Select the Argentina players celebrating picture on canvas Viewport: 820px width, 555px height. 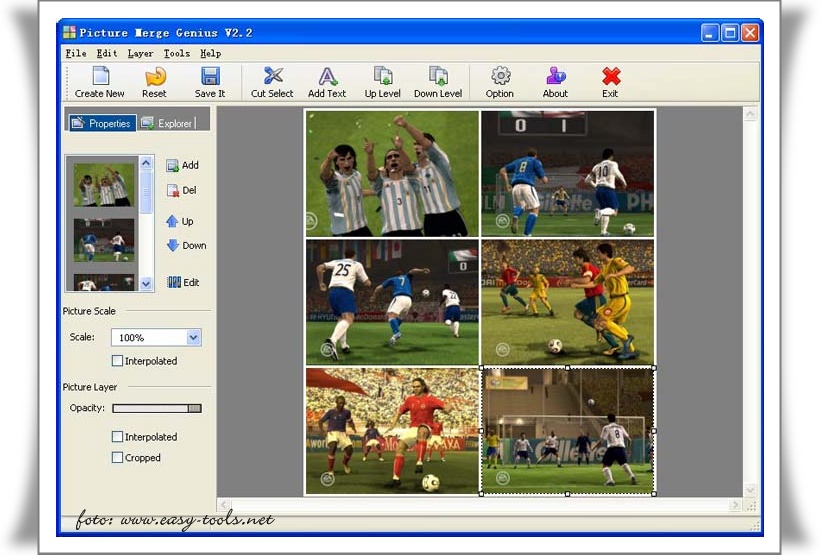coord(392,174)
